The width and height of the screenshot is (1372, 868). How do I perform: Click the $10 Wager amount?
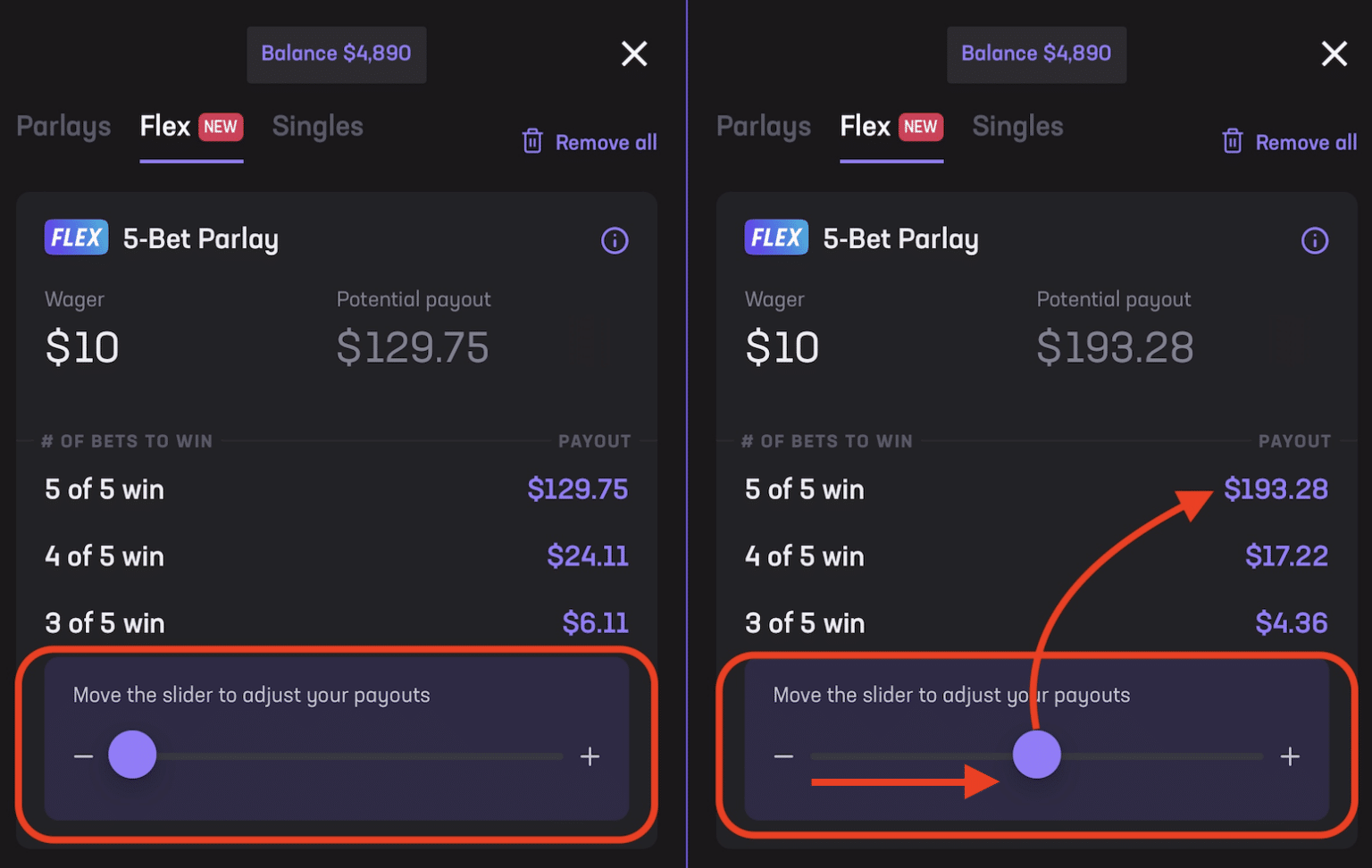coord(81,347)
